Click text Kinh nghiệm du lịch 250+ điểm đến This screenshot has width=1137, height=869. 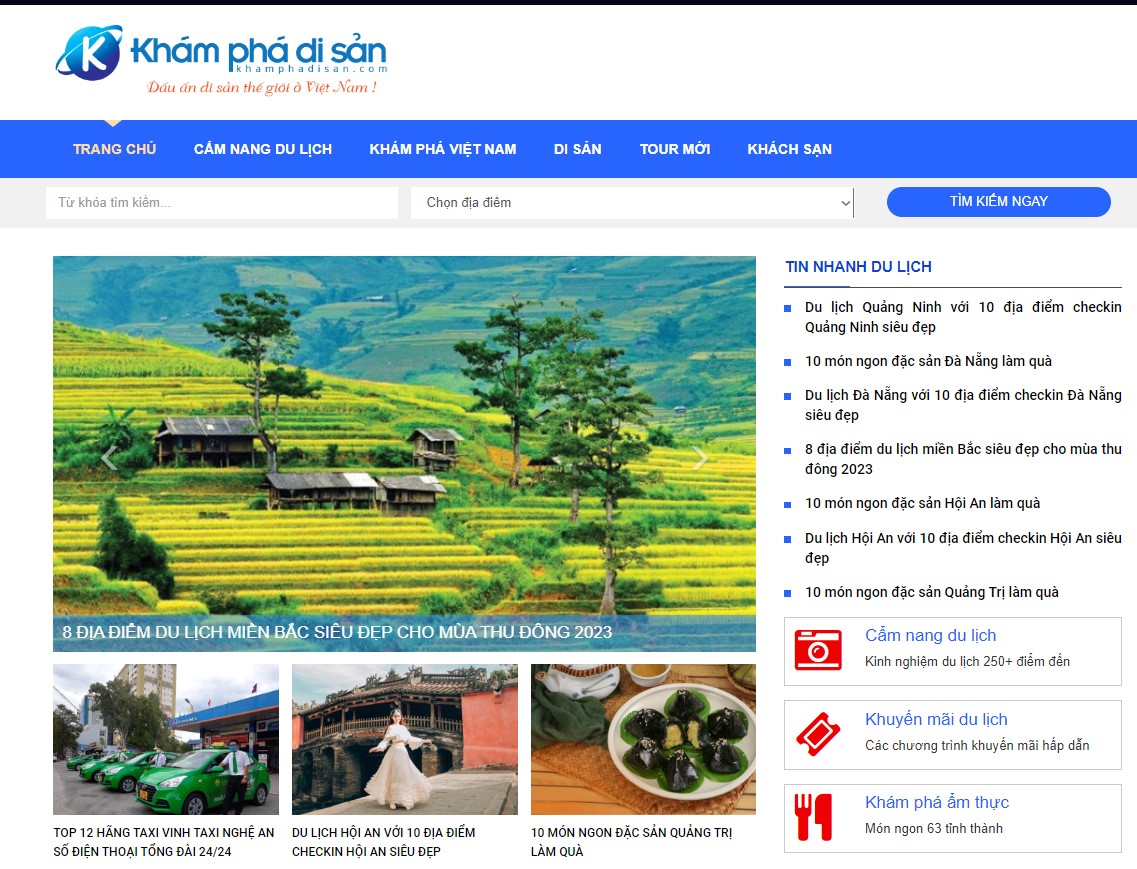pyautogui.click(x=967, y=662)
